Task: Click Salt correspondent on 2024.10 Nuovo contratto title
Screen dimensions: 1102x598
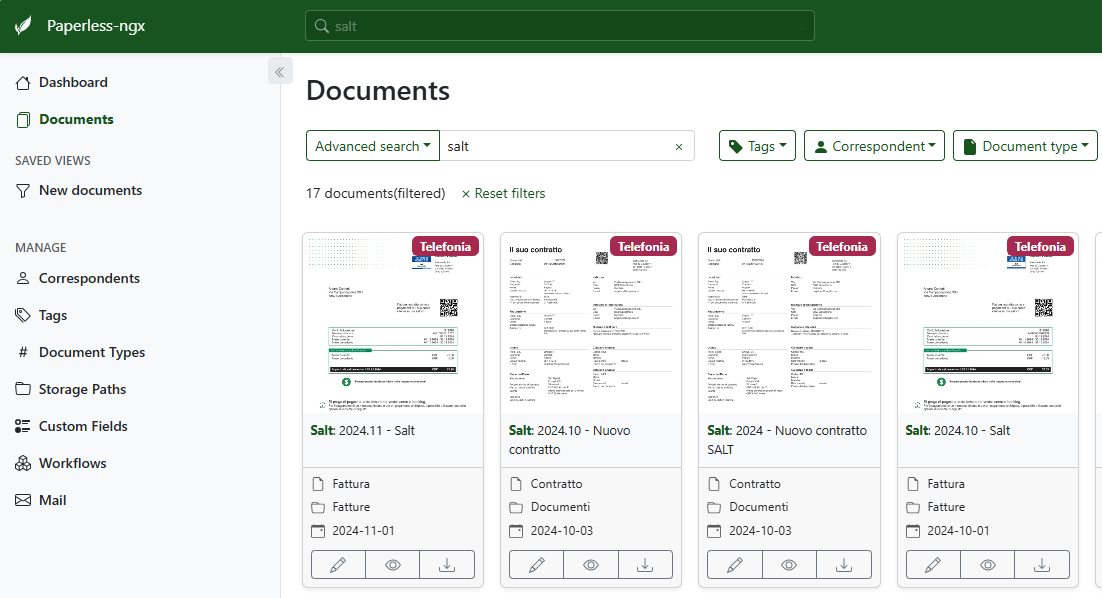Action: pyautogui.click(x=521, y=431)
